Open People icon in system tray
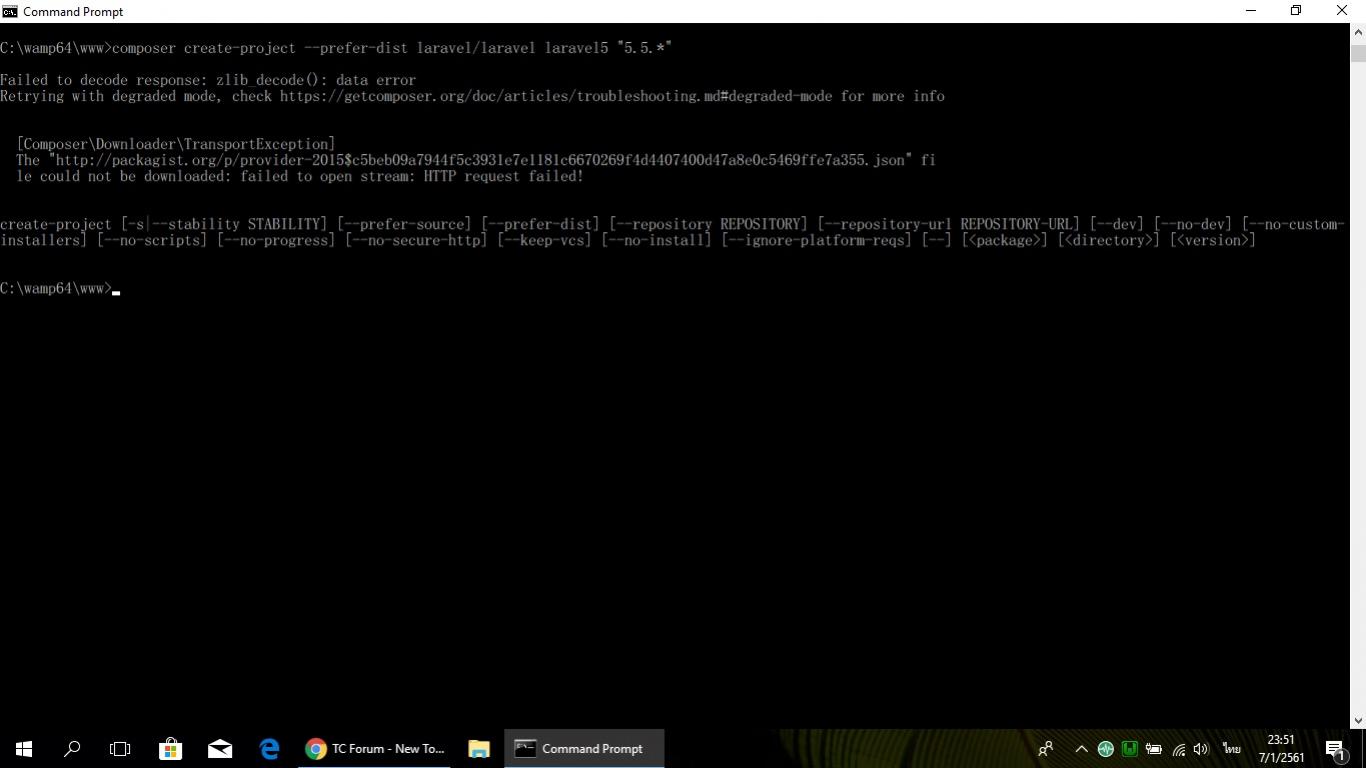The height and width of the screenshot is (768, 1366). [x=1046, y=748]
